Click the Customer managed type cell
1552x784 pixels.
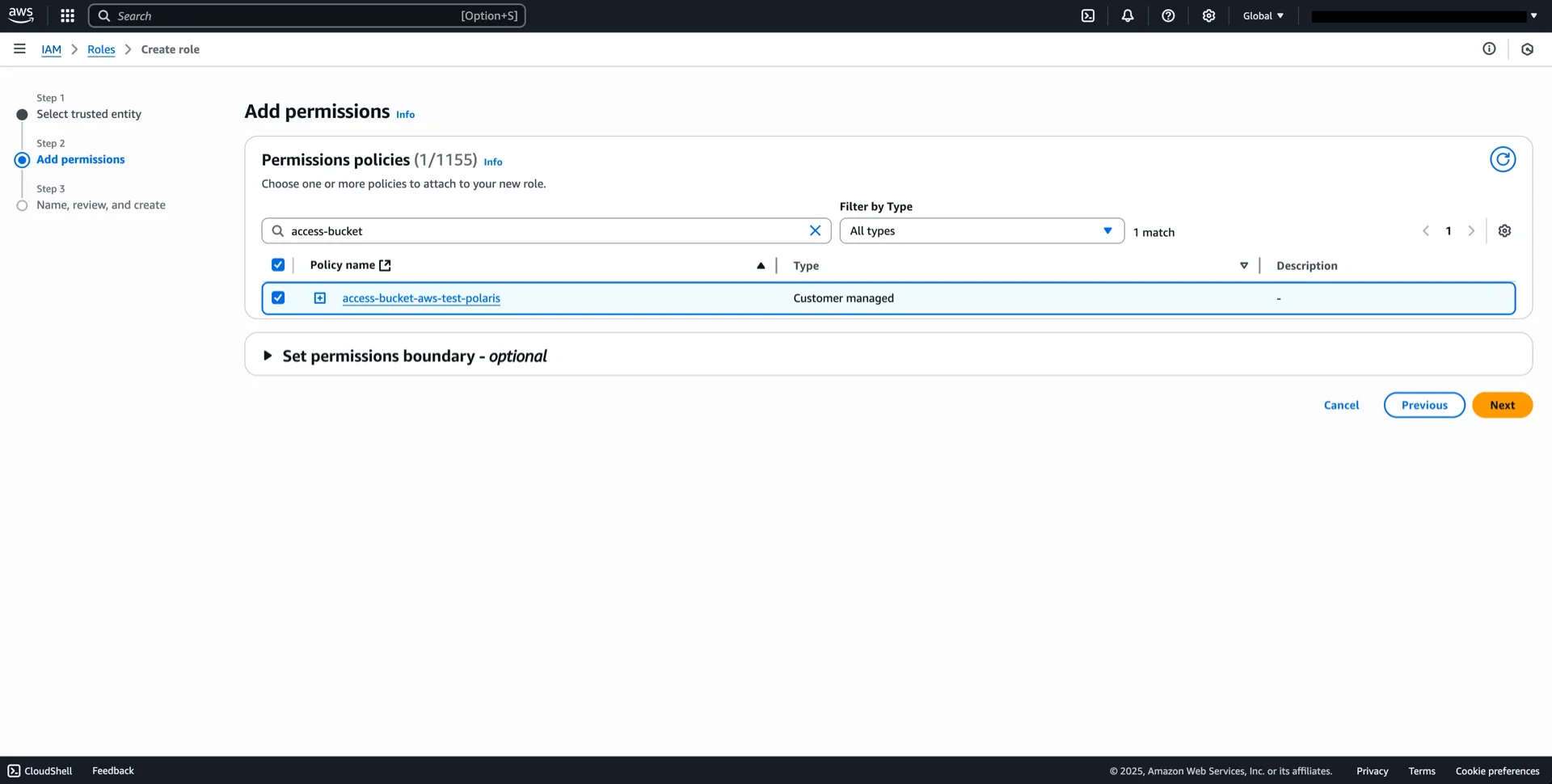[x=843, y=297]
